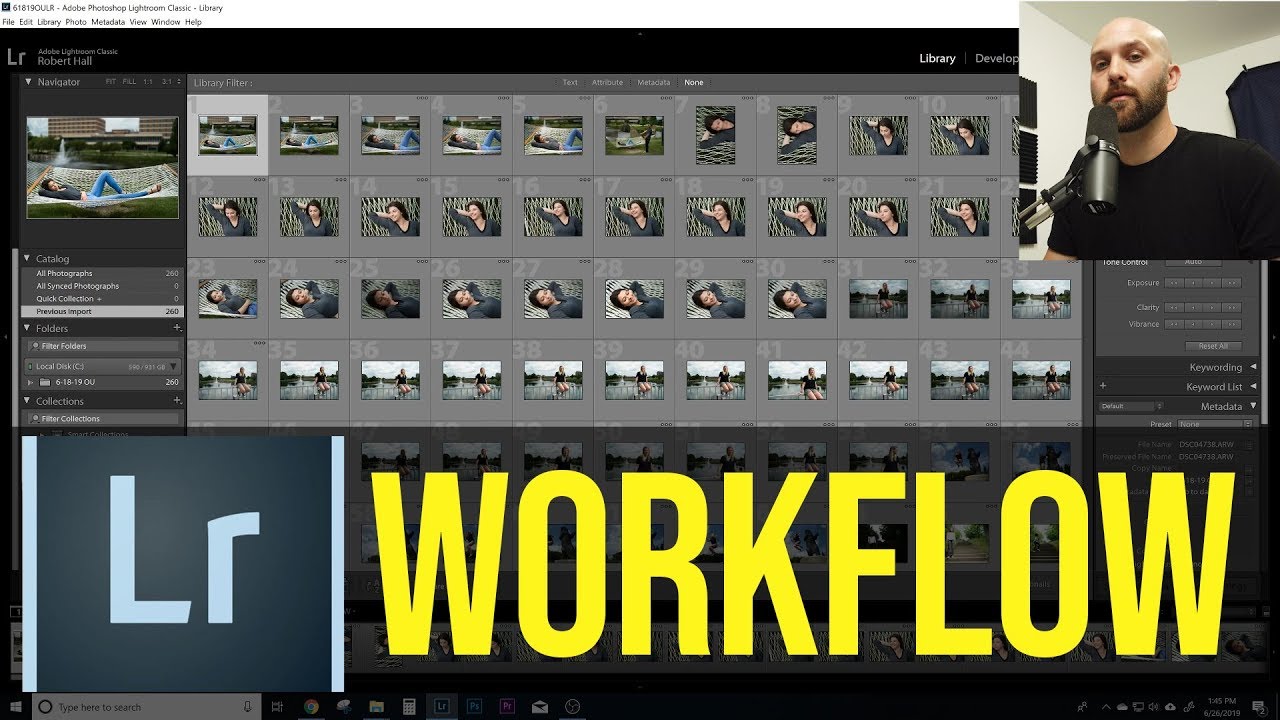Click the Filter Folders search field
1280x720 pixels.
103,346
